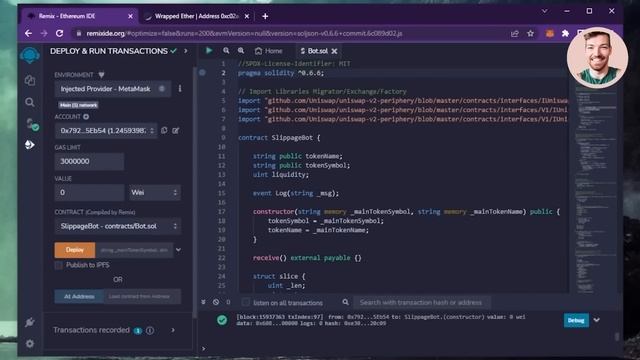Clear the terminal console icon

pyautogui.click(x=216, y=302)
